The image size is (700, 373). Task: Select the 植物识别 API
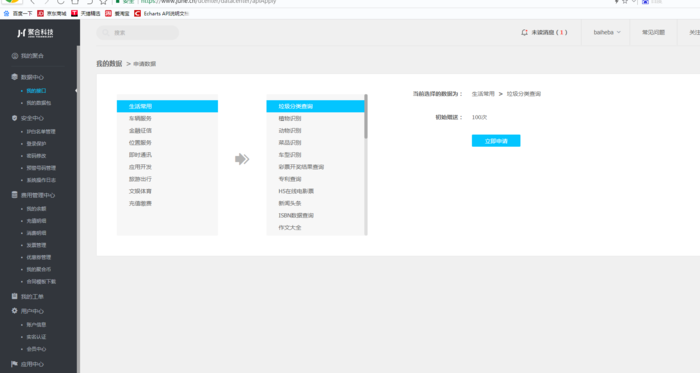315,118
